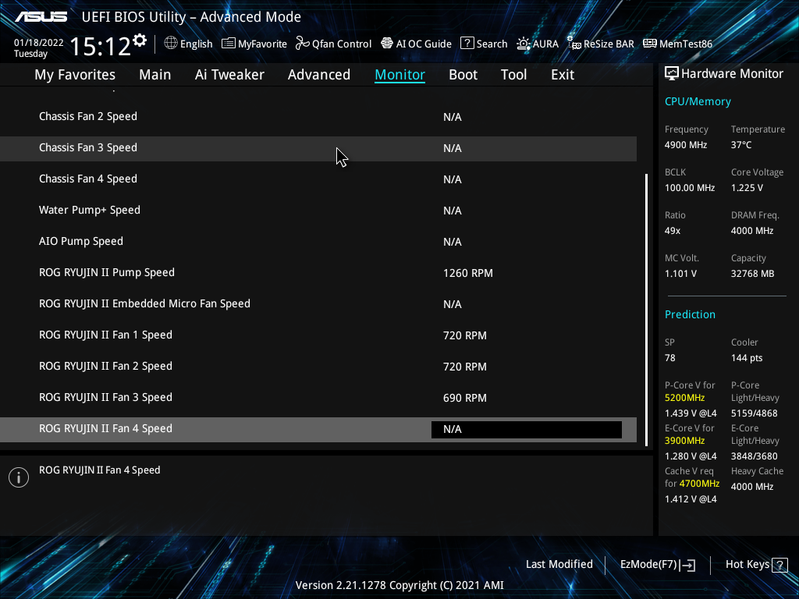This screenshot has width=799, height=599.
Task: Select AIO Pump Speed row
Action: [x=318, y=241]
